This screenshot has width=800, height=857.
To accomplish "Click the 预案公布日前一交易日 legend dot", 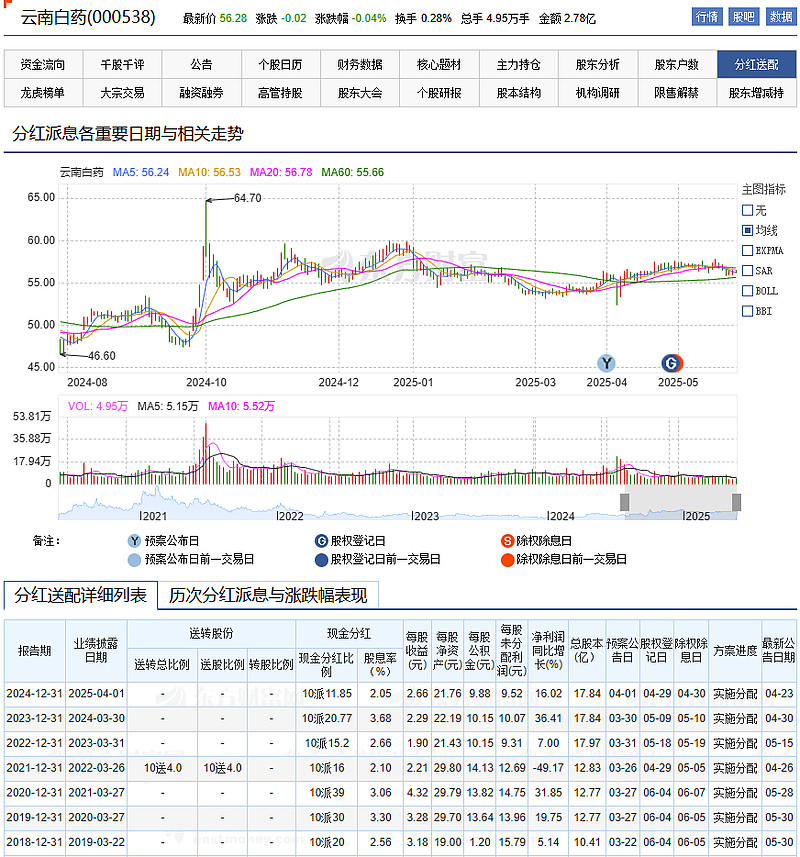I will (133, 559).
